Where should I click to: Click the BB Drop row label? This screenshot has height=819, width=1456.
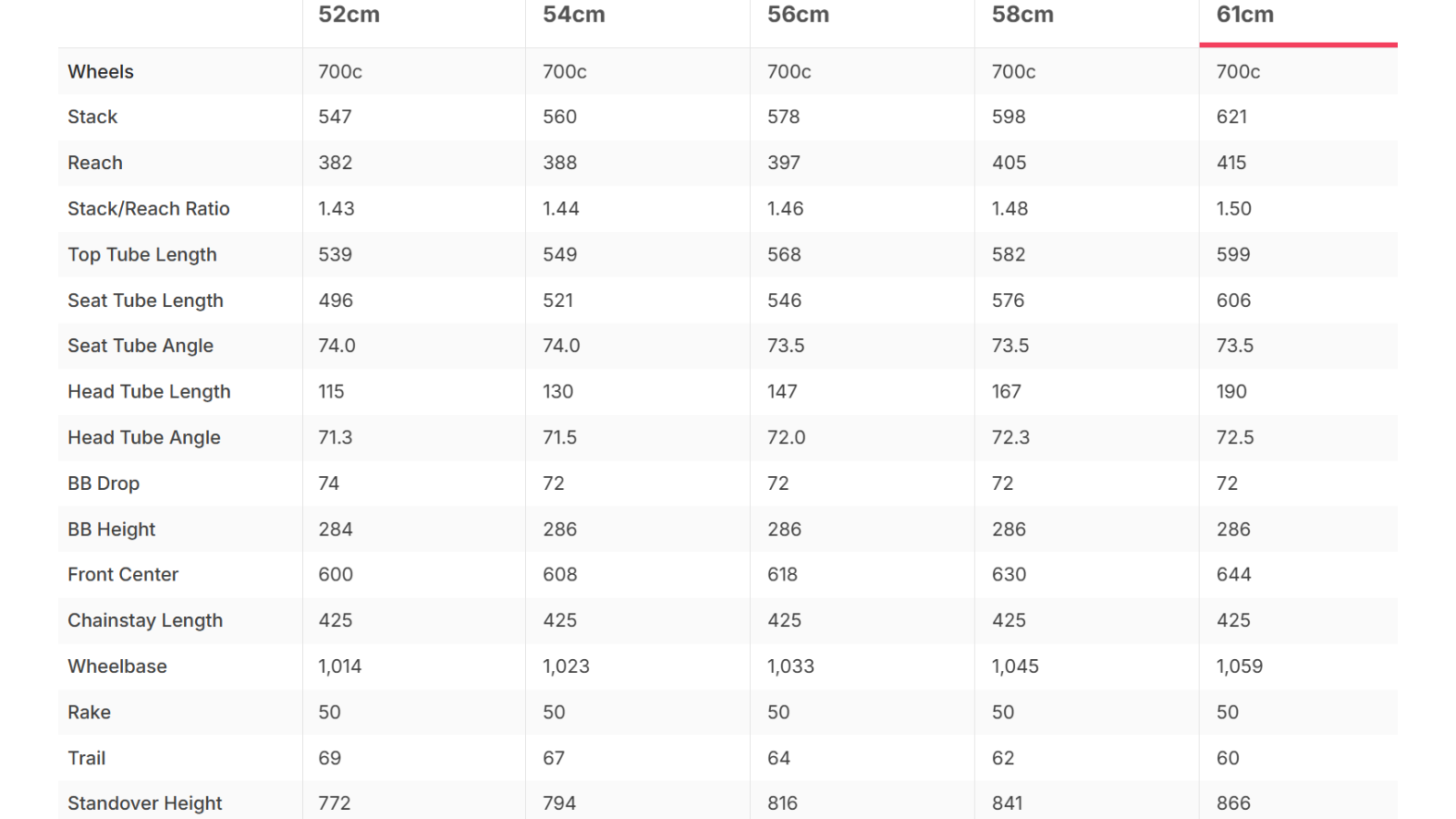pos(104,483)
